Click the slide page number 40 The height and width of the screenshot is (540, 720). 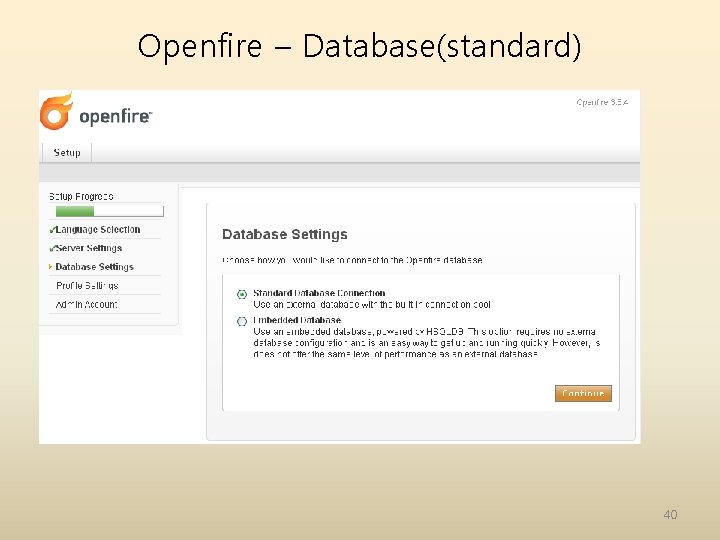[670, 514]
